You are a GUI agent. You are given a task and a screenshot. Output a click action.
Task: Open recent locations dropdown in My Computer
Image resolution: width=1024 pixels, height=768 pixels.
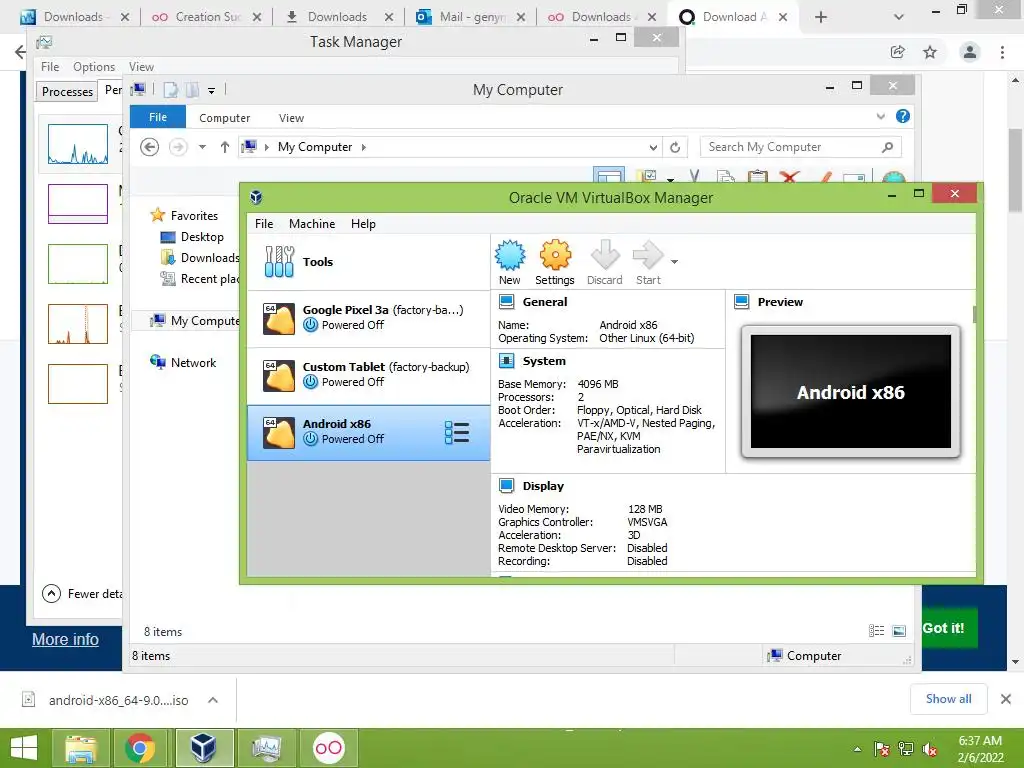coord(202,147)
